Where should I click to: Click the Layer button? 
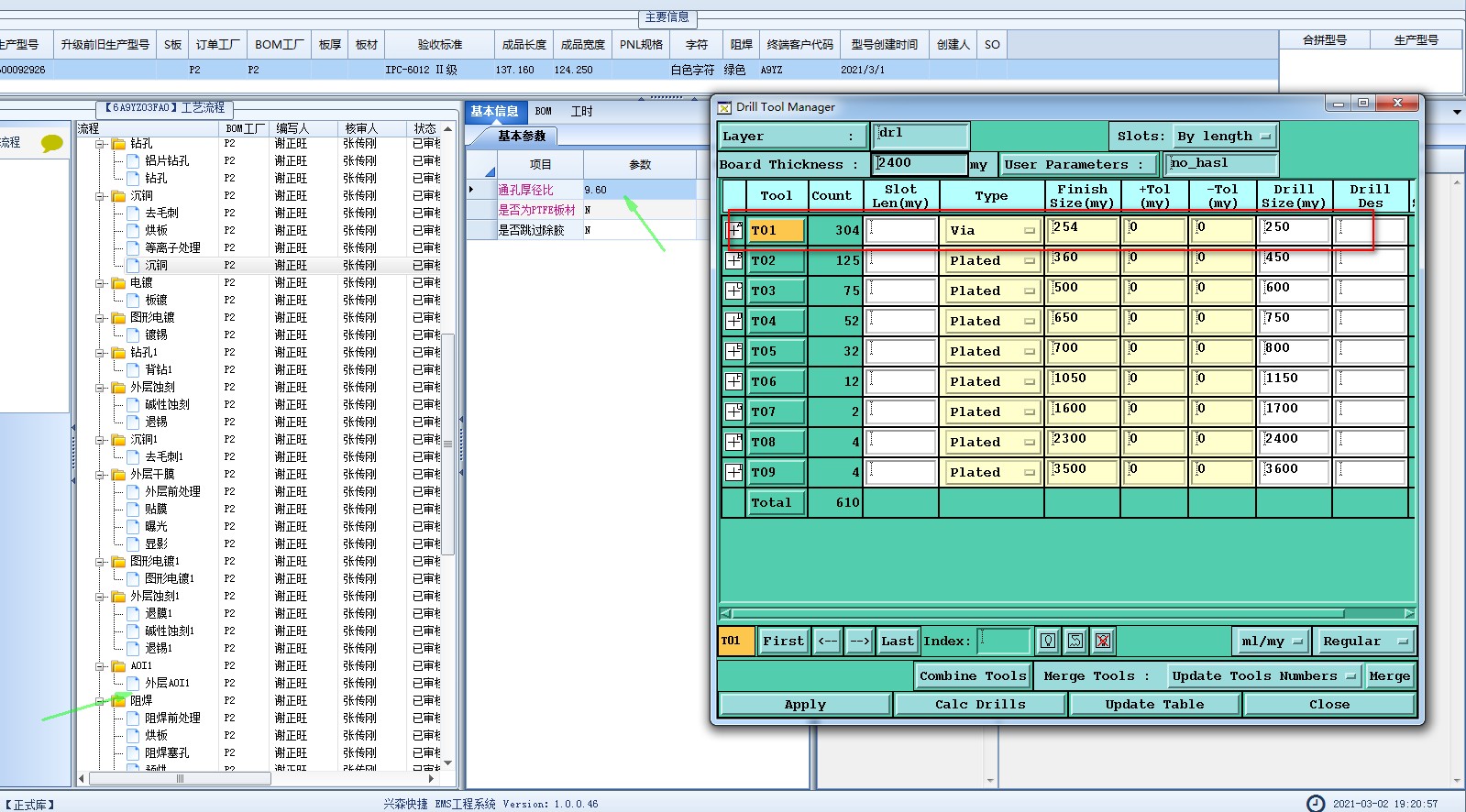tap(792, 137)
